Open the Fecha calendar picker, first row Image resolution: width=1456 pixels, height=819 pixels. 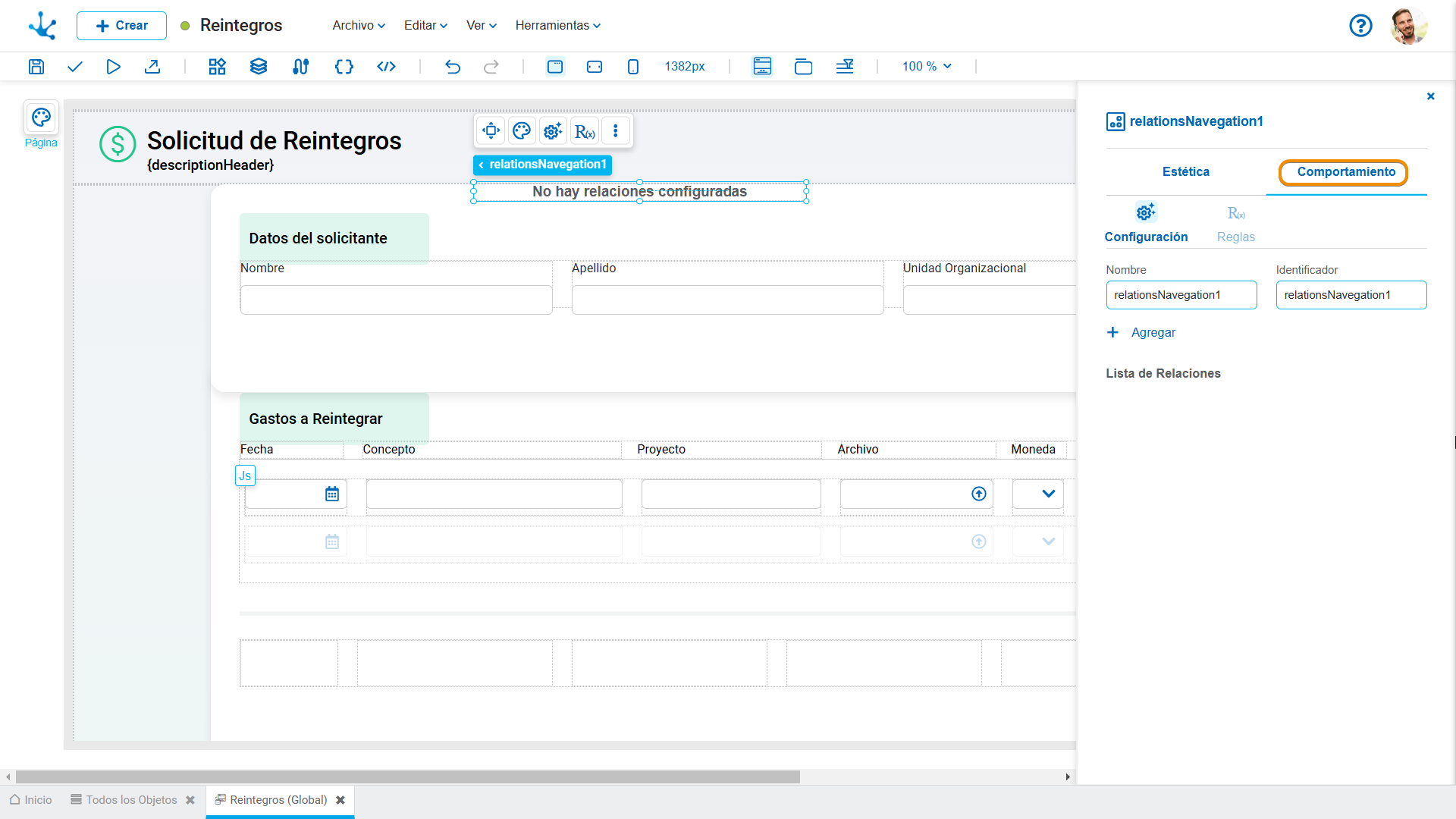click(x=332, y=494)
